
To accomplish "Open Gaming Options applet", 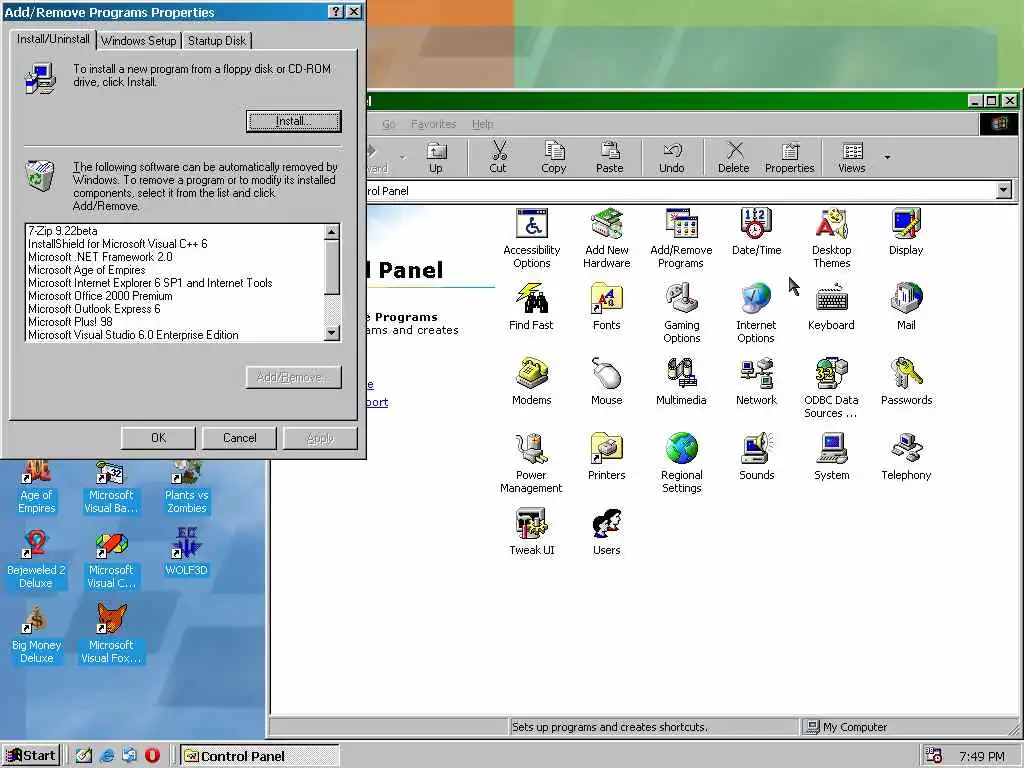I will tap(681, 313).
